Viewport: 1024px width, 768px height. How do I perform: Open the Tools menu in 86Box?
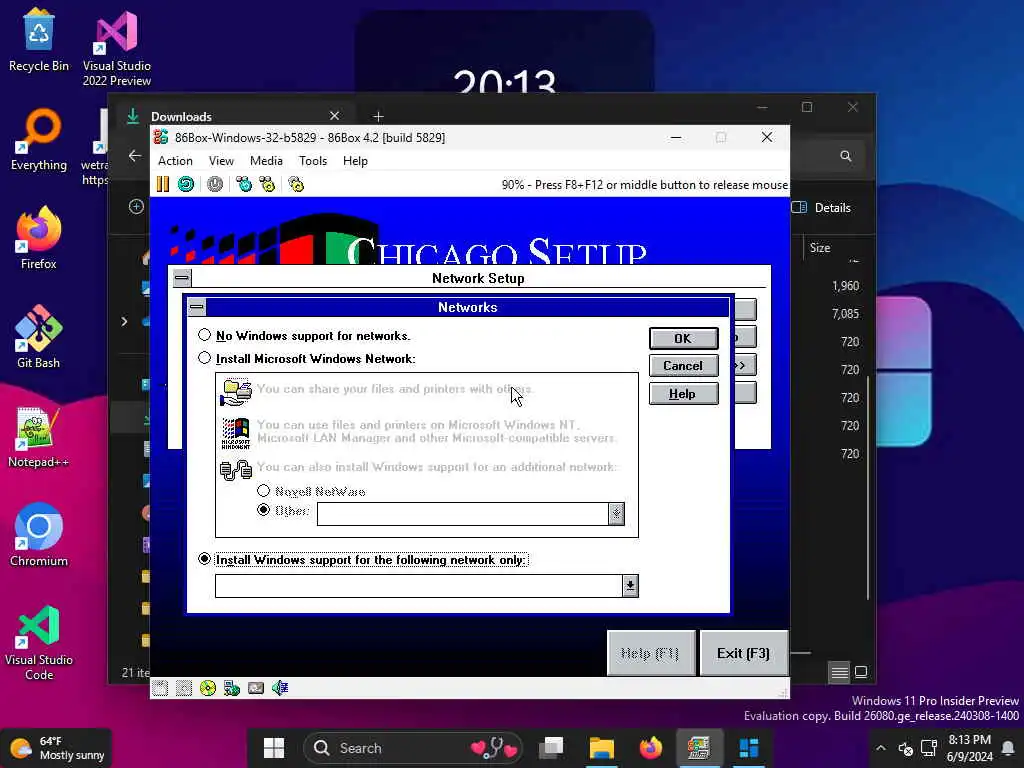313,161
